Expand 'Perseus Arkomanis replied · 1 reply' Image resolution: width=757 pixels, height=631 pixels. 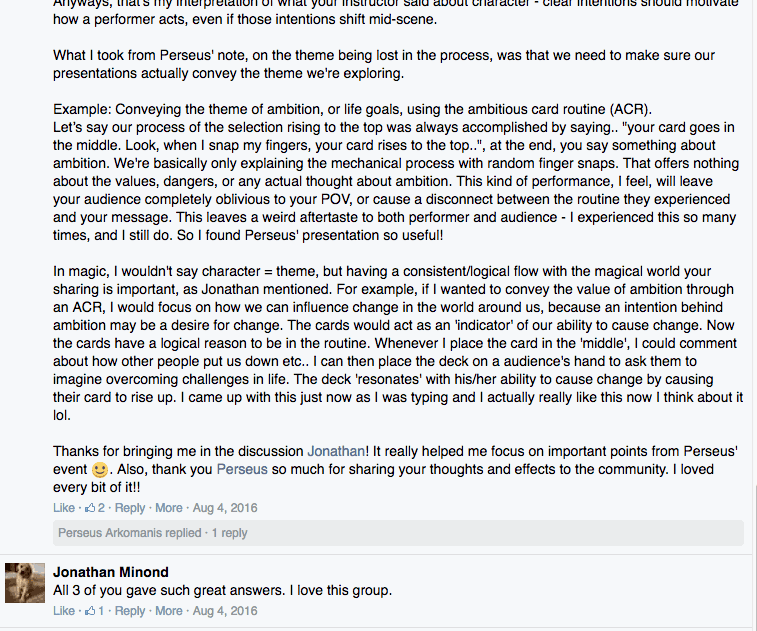pos(398,533)
